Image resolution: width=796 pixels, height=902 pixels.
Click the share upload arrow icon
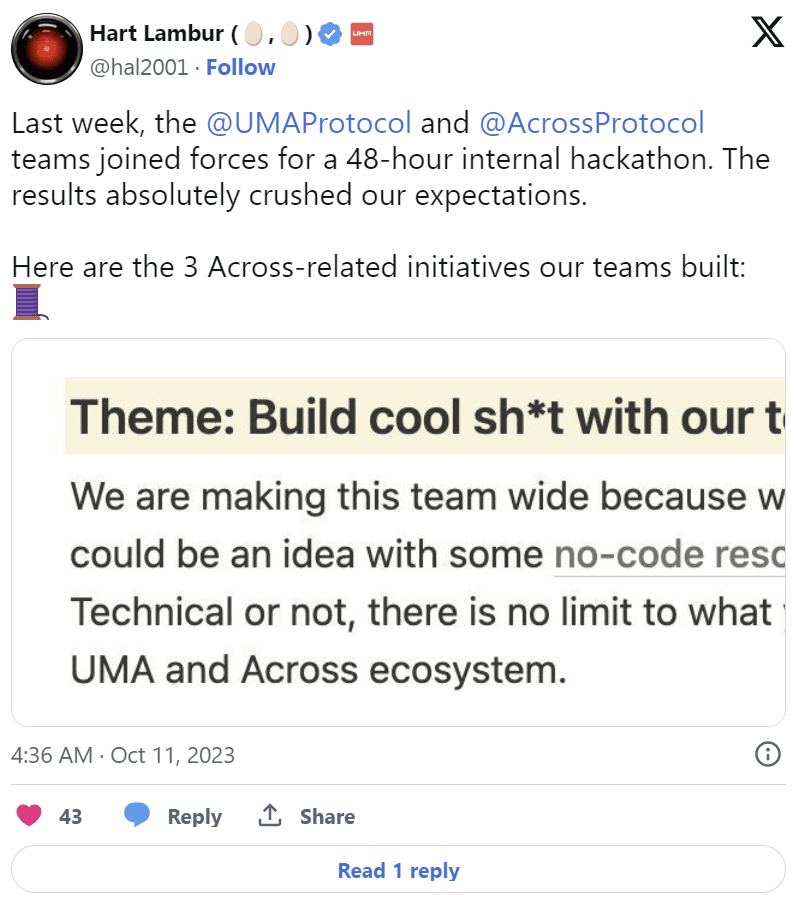269,816
